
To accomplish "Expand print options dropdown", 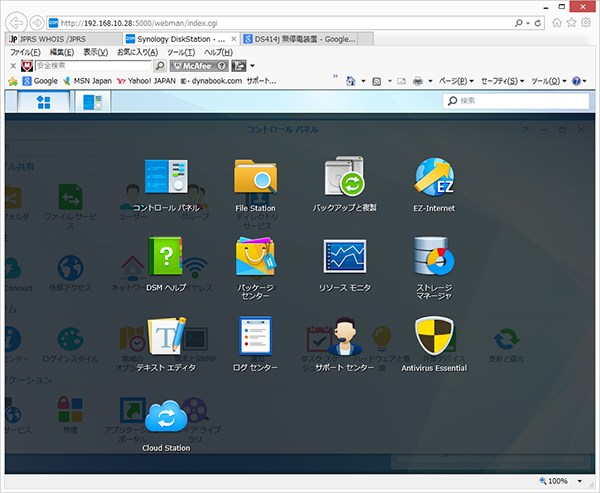I will click(x=430, y=81).
